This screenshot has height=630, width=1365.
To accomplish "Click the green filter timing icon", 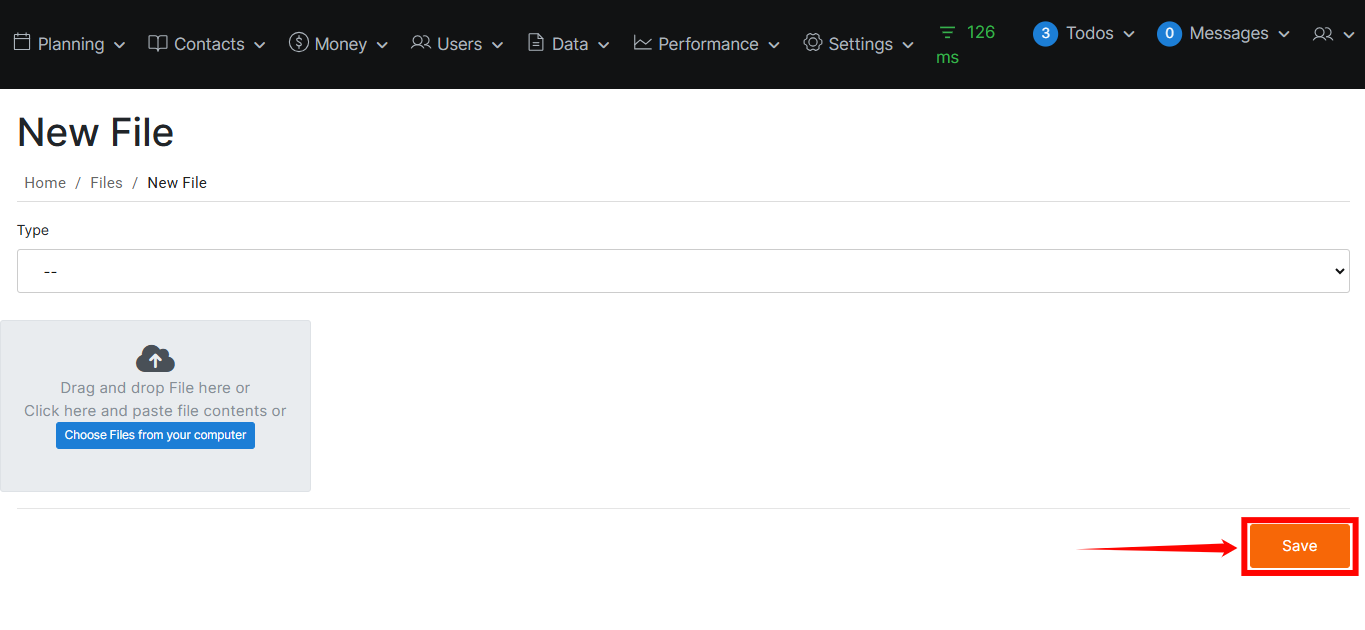I will coord(947,33).
